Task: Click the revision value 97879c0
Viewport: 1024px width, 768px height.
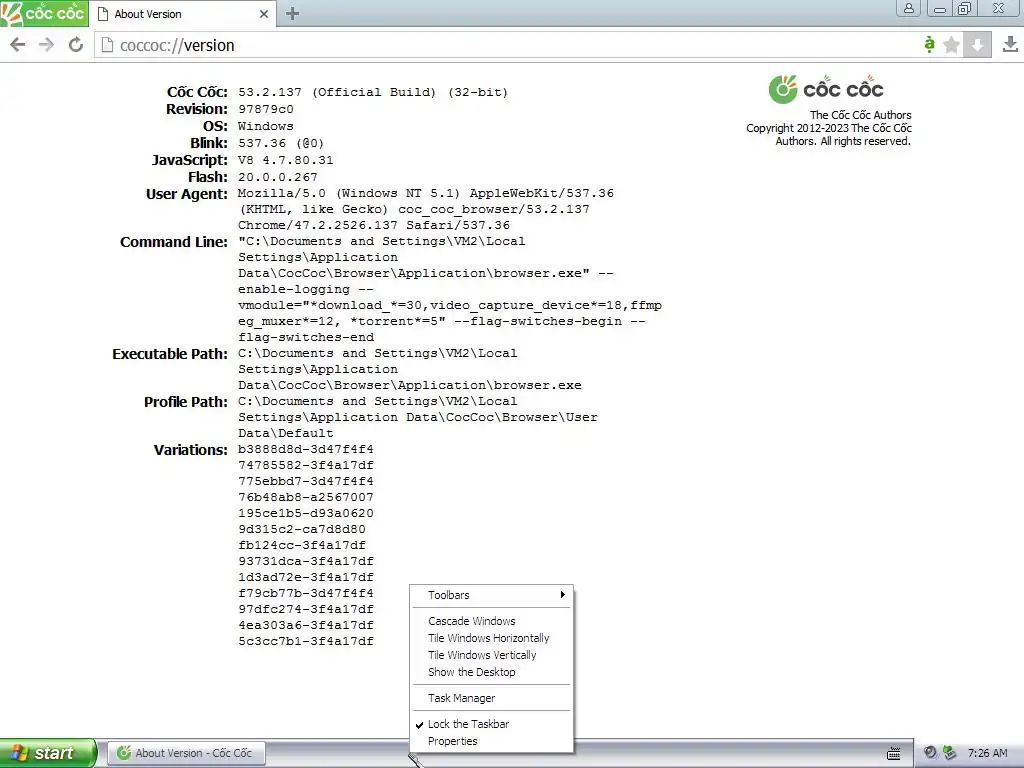Action: (x=266, y=109)
